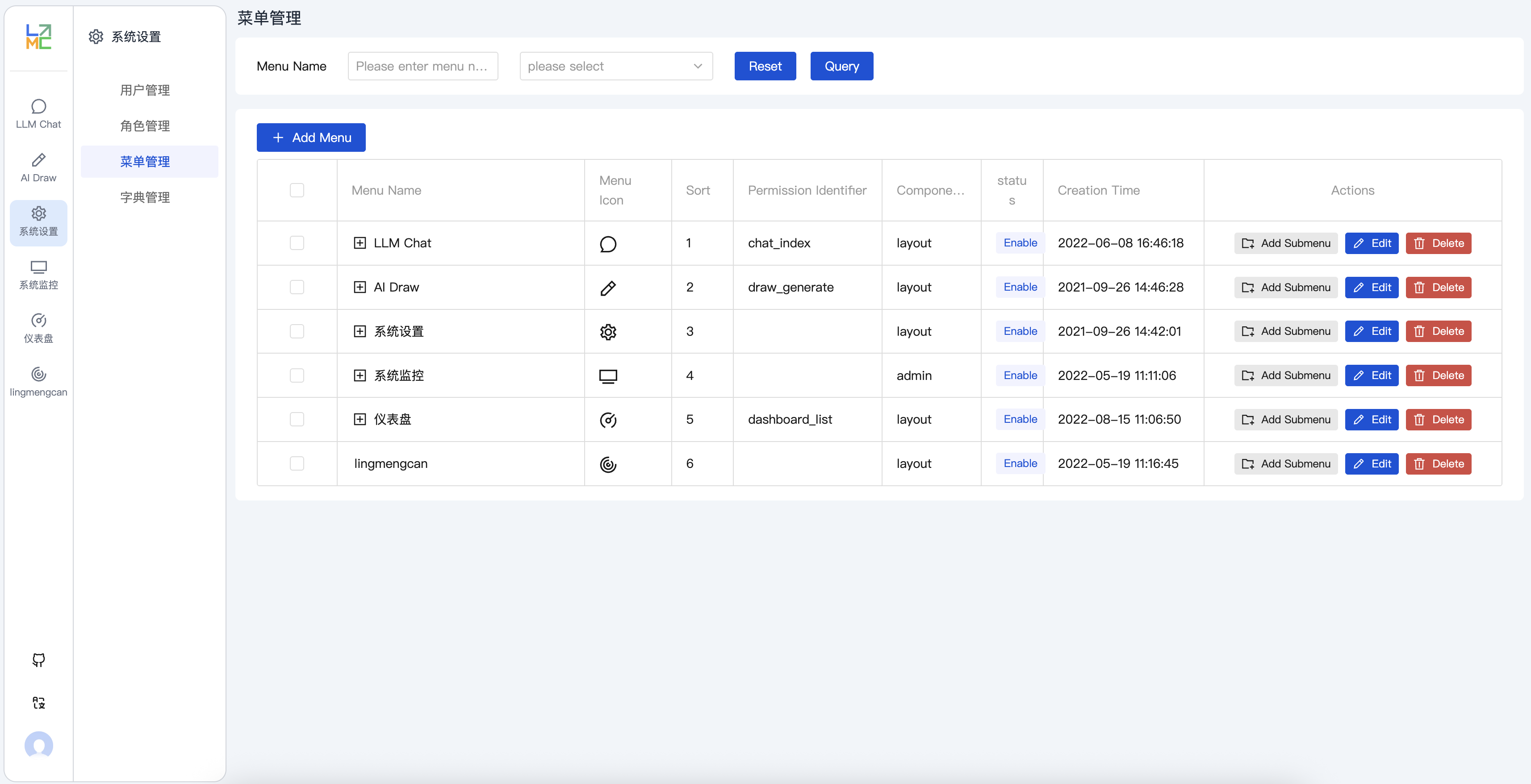
Task: Expand the 系统监控 tree row
Action: point(360,375)
